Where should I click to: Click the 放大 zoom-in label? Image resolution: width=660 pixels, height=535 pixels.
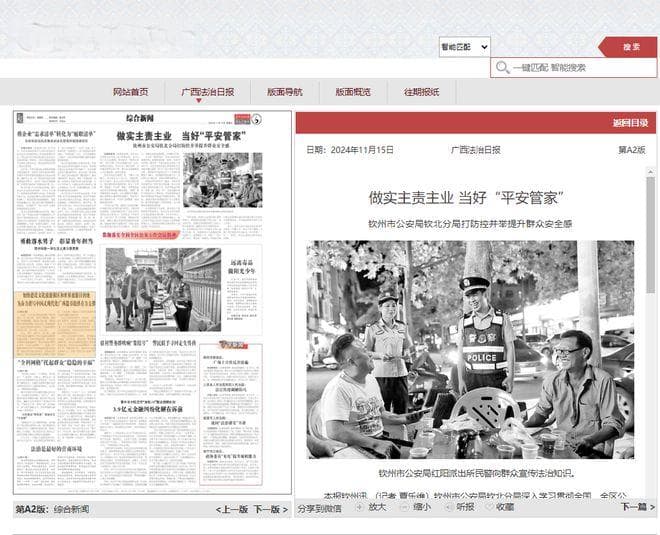[x=377, y=507]
